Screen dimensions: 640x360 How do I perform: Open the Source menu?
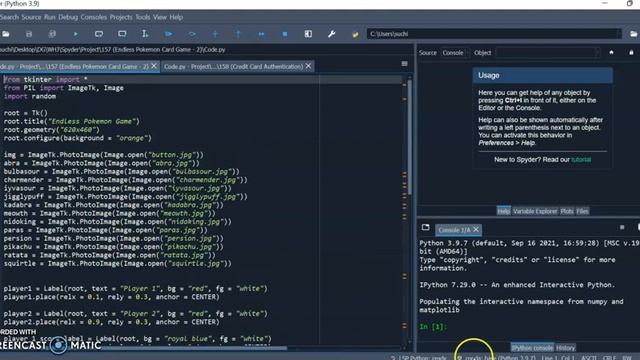pos(31,17)
